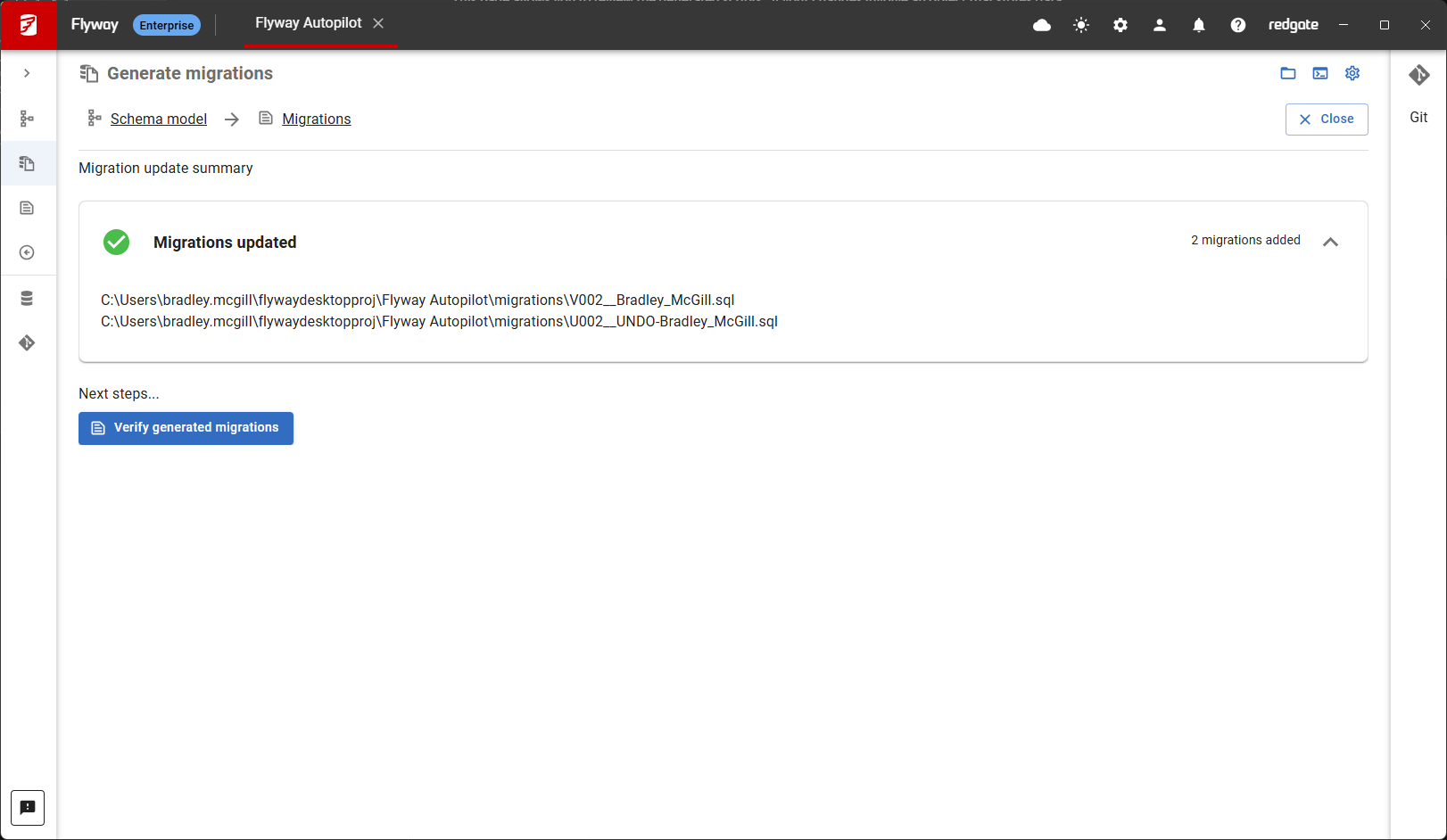Open Schema model sidebar icon
1447x840 pixels.
click(27, 119)
